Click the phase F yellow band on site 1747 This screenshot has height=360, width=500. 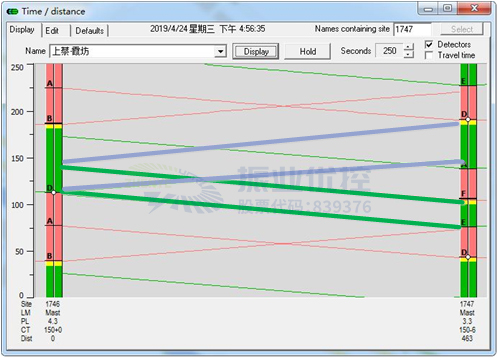click(x=468, y=202)
